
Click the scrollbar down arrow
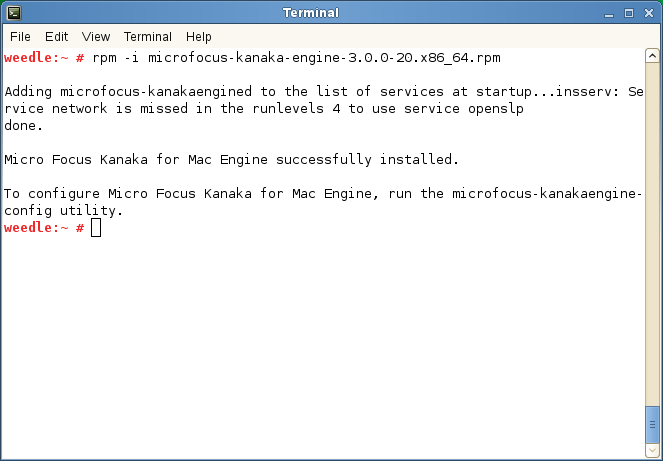tap(652, 450)
